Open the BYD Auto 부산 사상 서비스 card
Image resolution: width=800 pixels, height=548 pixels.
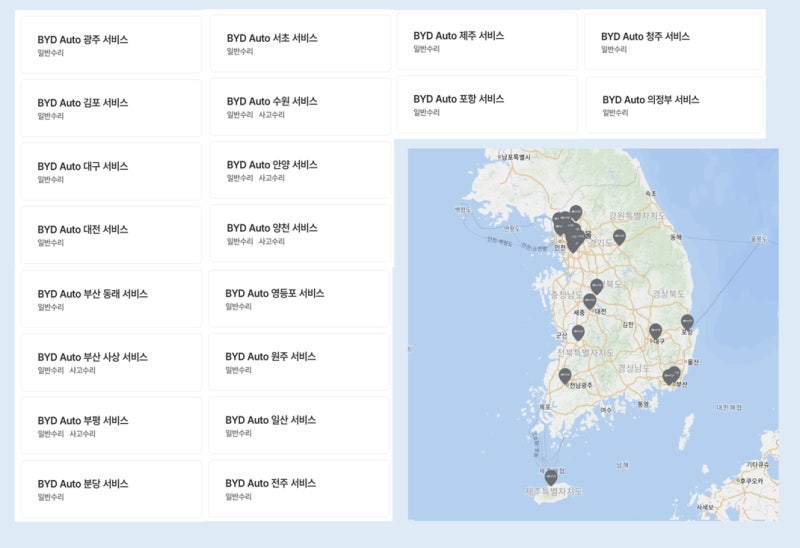pyautogui.click(x=111, y=362)
